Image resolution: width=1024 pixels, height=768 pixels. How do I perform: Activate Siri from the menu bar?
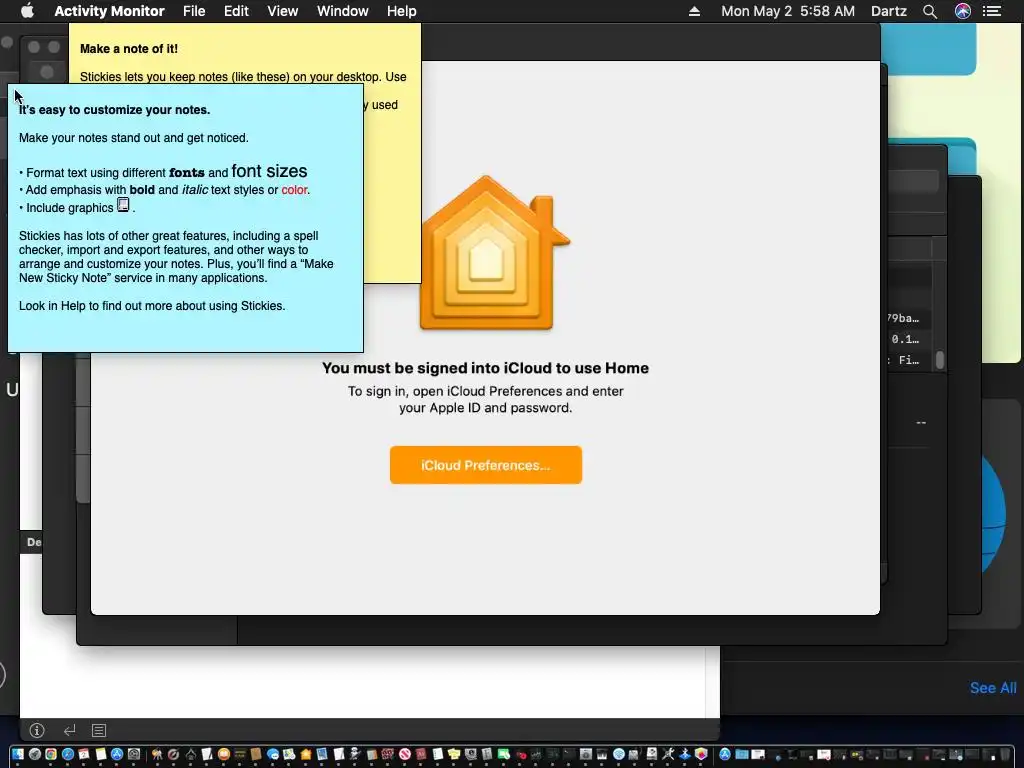point(963,11)
